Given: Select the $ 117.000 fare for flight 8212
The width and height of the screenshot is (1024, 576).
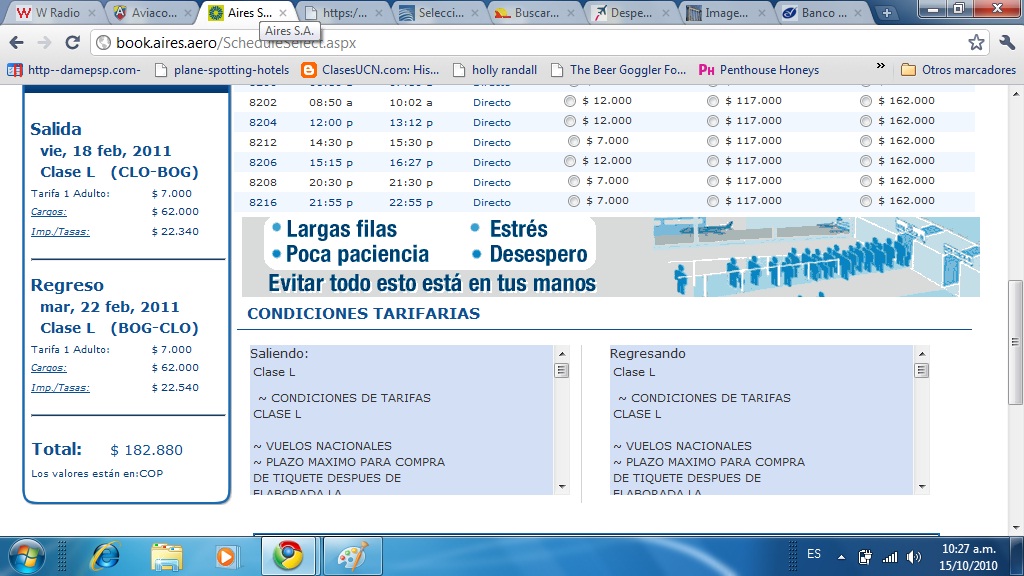Looking at the screenshot, I should [x=713, y=141].
